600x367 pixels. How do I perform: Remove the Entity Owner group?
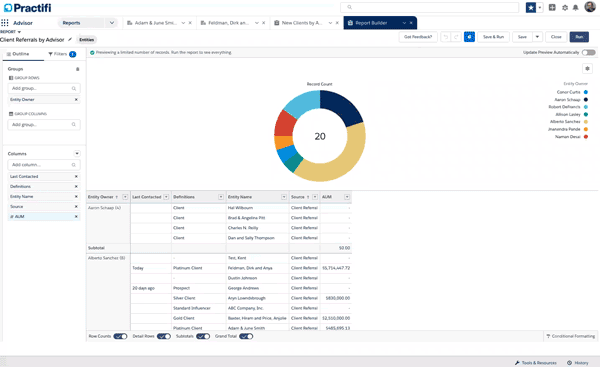tap(76, 99)
